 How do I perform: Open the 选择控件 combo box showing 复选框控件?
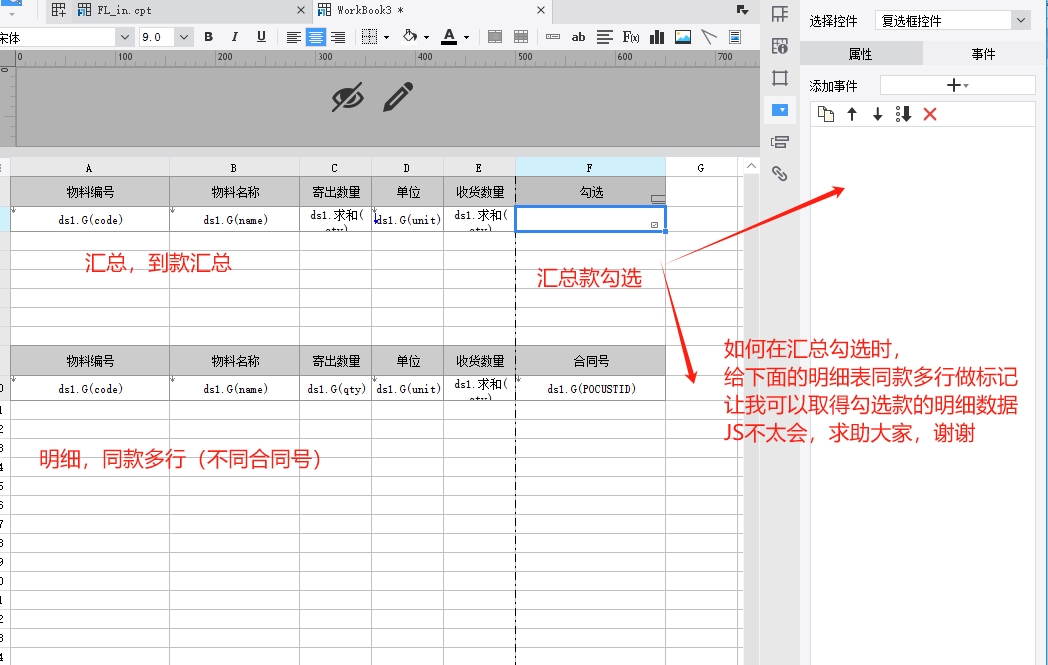(x=953, y=21)
